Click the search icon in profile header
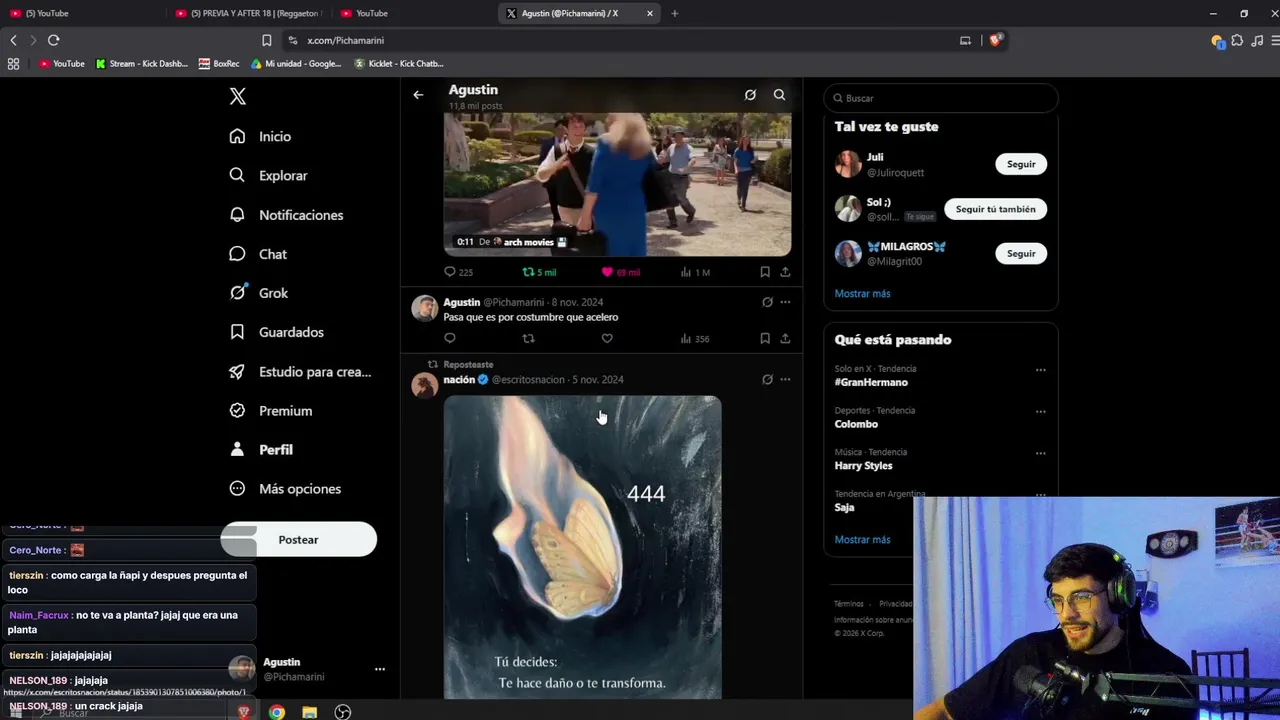 tap(779, 95)
